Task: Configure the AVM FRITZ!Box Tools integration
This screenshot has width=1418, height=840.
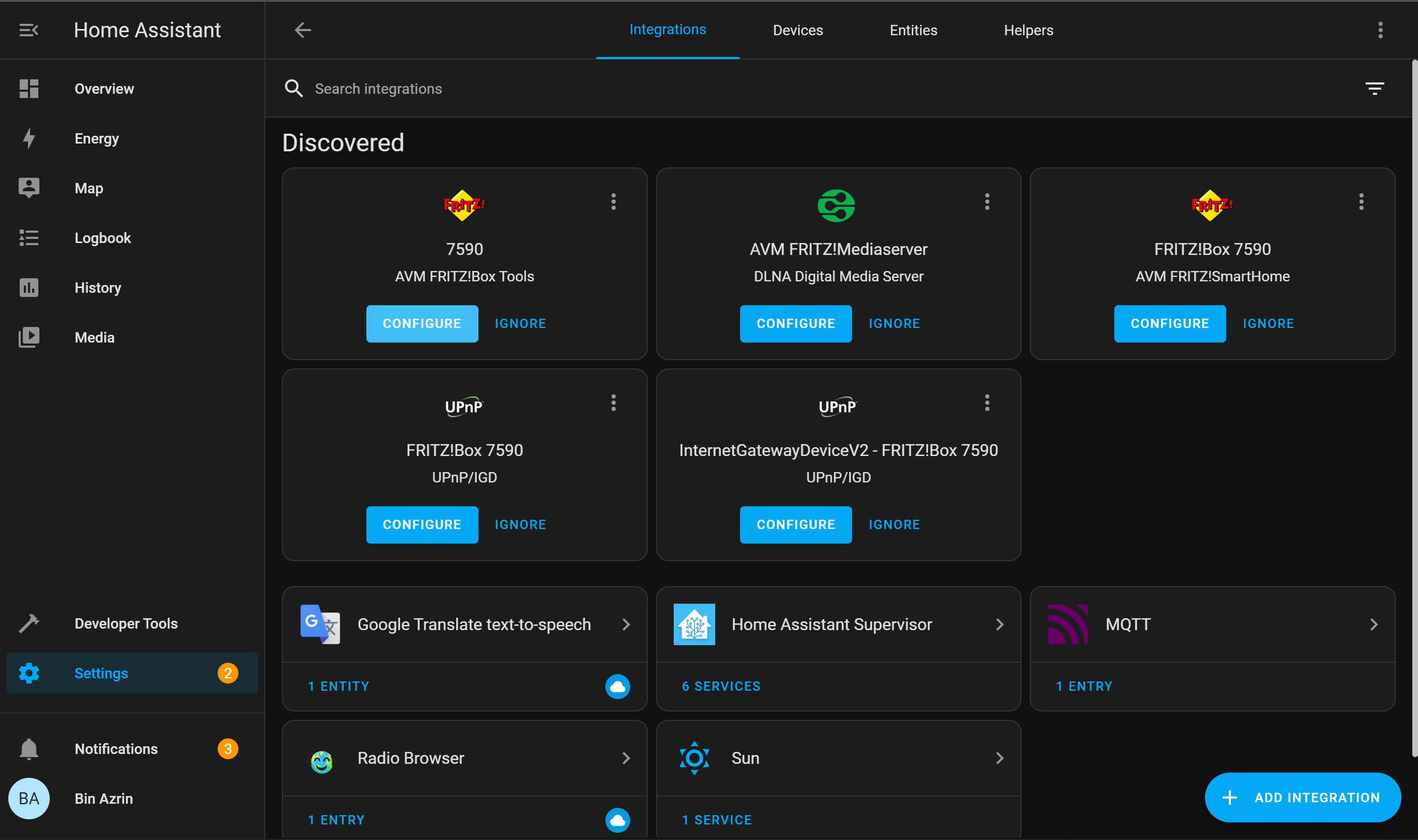Action: 422,324
